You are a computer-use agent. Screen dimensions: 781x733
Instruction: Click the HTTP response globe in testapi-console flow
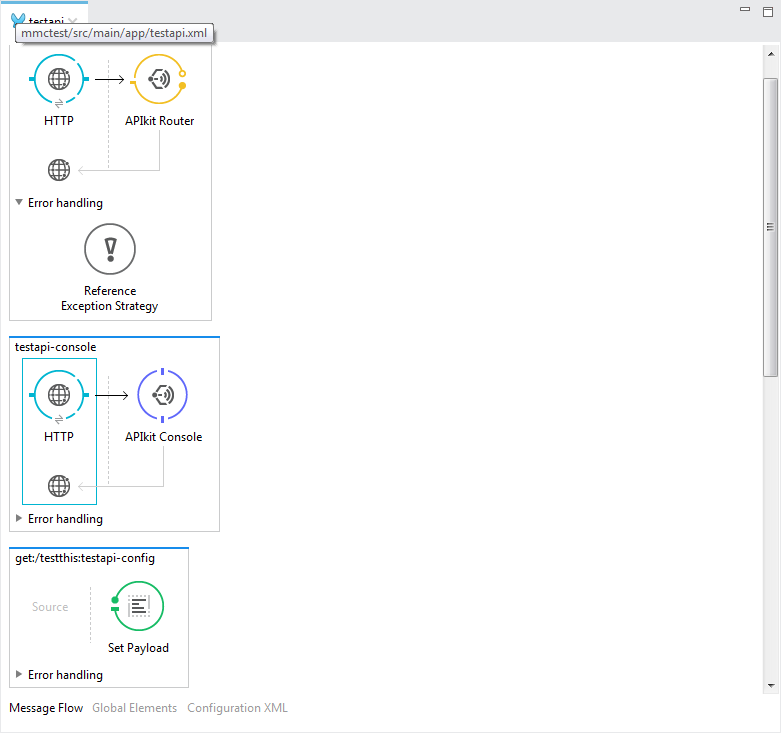(x=59, y=486)
